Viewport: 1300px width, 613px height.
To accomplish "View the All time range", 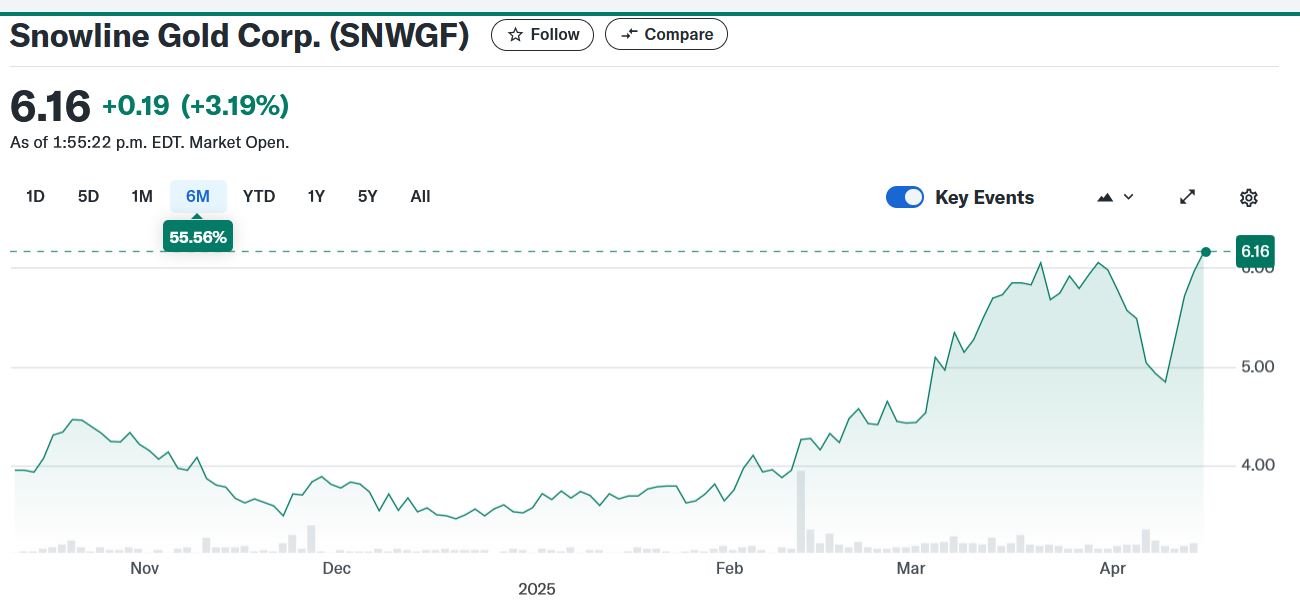I will [420, 196].
